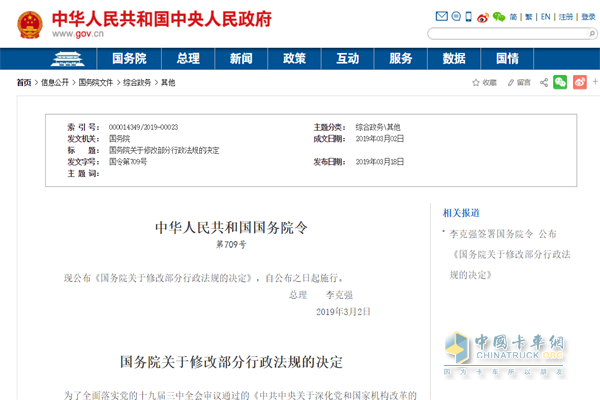
Task: Click the pencil 留言 comment icon
Action: [511, 82]
